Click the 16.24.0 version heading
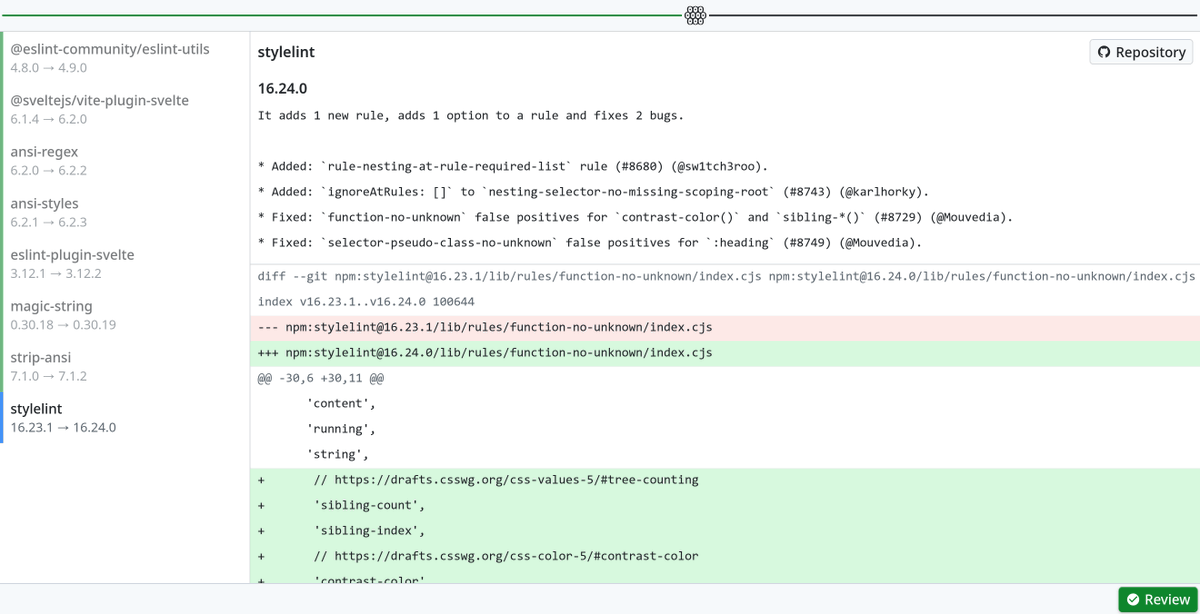 coord(282,88)
